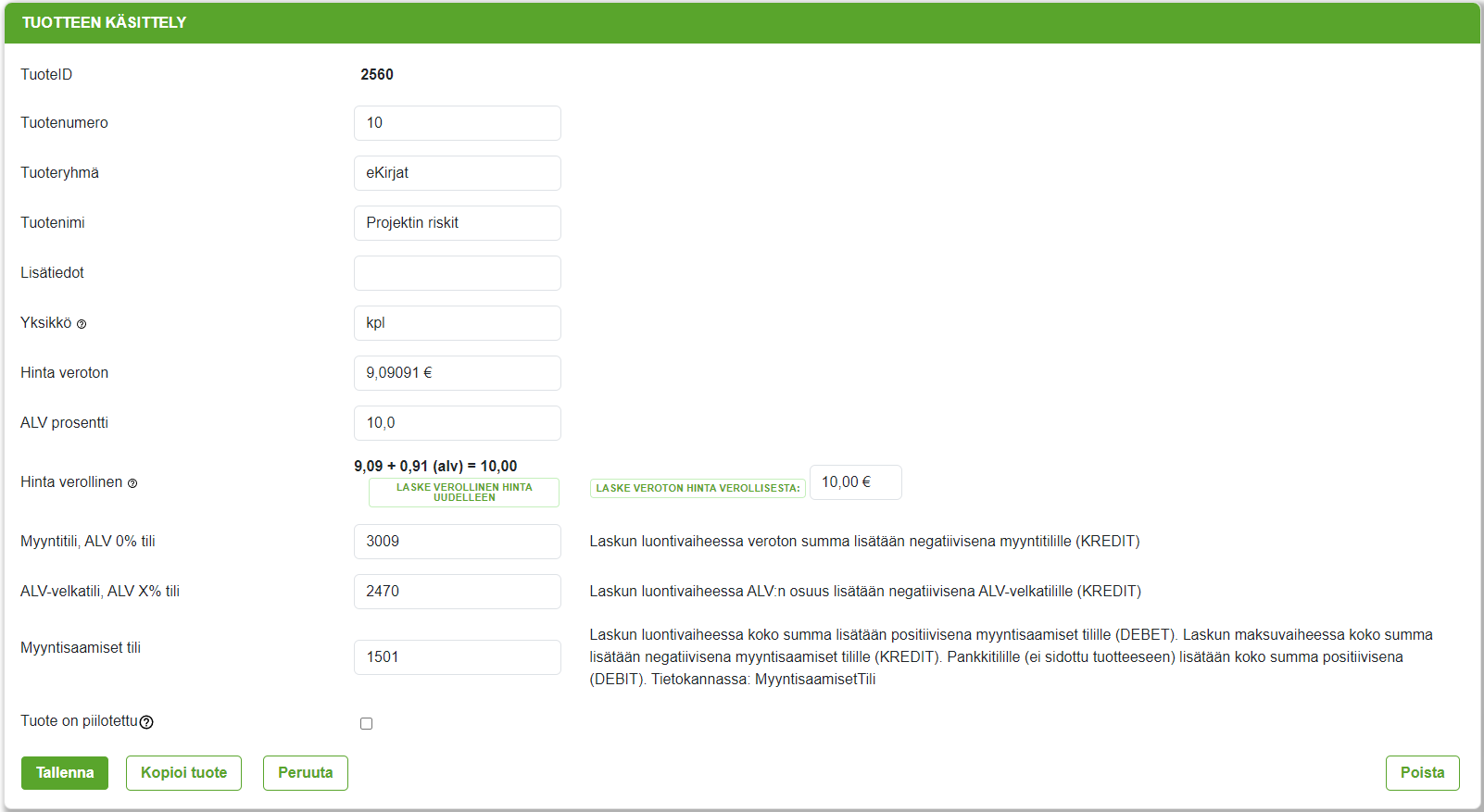Click the Hinta veroton field 9,09091 €

click(x=458, y=373)
